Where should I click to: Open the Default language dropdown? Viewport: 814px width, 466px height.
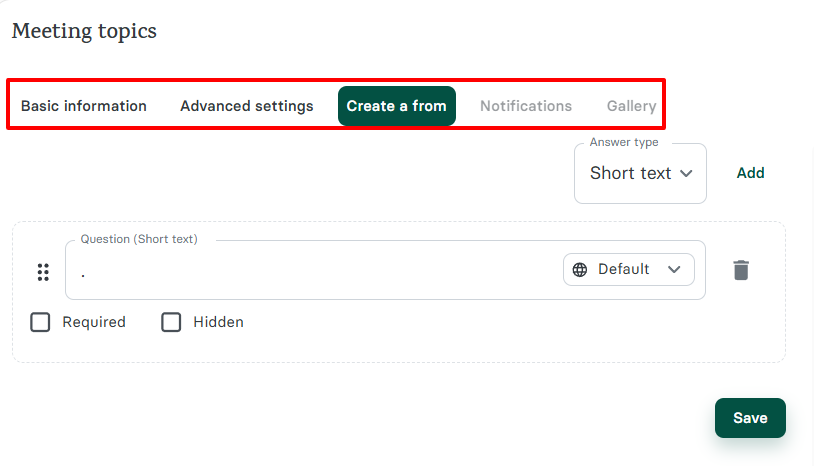pyautogui.click(x=628, y=269)
